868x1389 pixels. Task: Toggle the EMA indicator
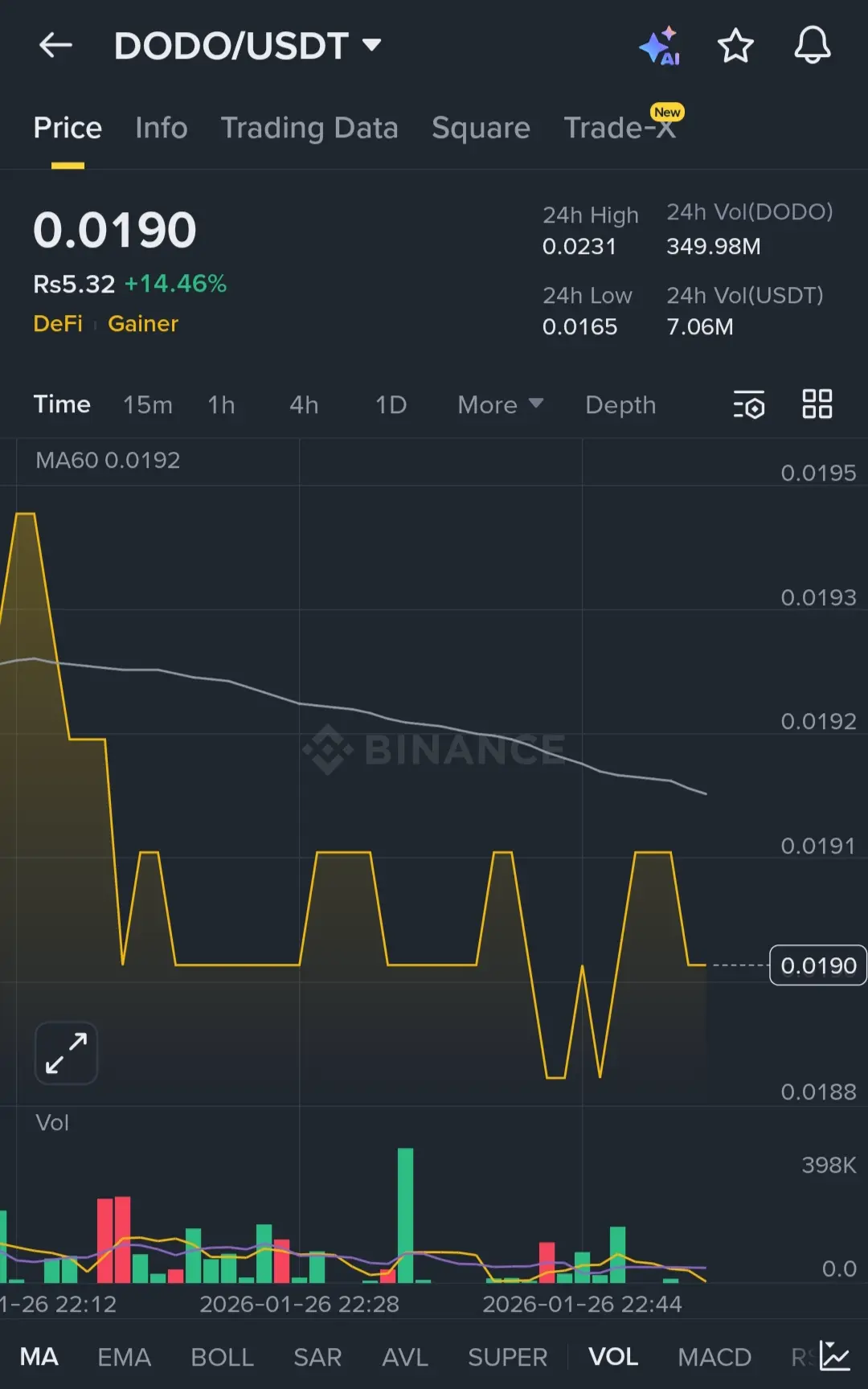124,1357
